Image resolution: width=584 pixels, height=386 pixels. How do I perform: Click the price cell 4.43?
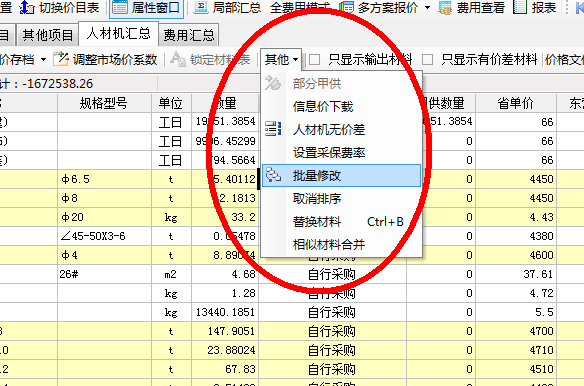(516, 217)
